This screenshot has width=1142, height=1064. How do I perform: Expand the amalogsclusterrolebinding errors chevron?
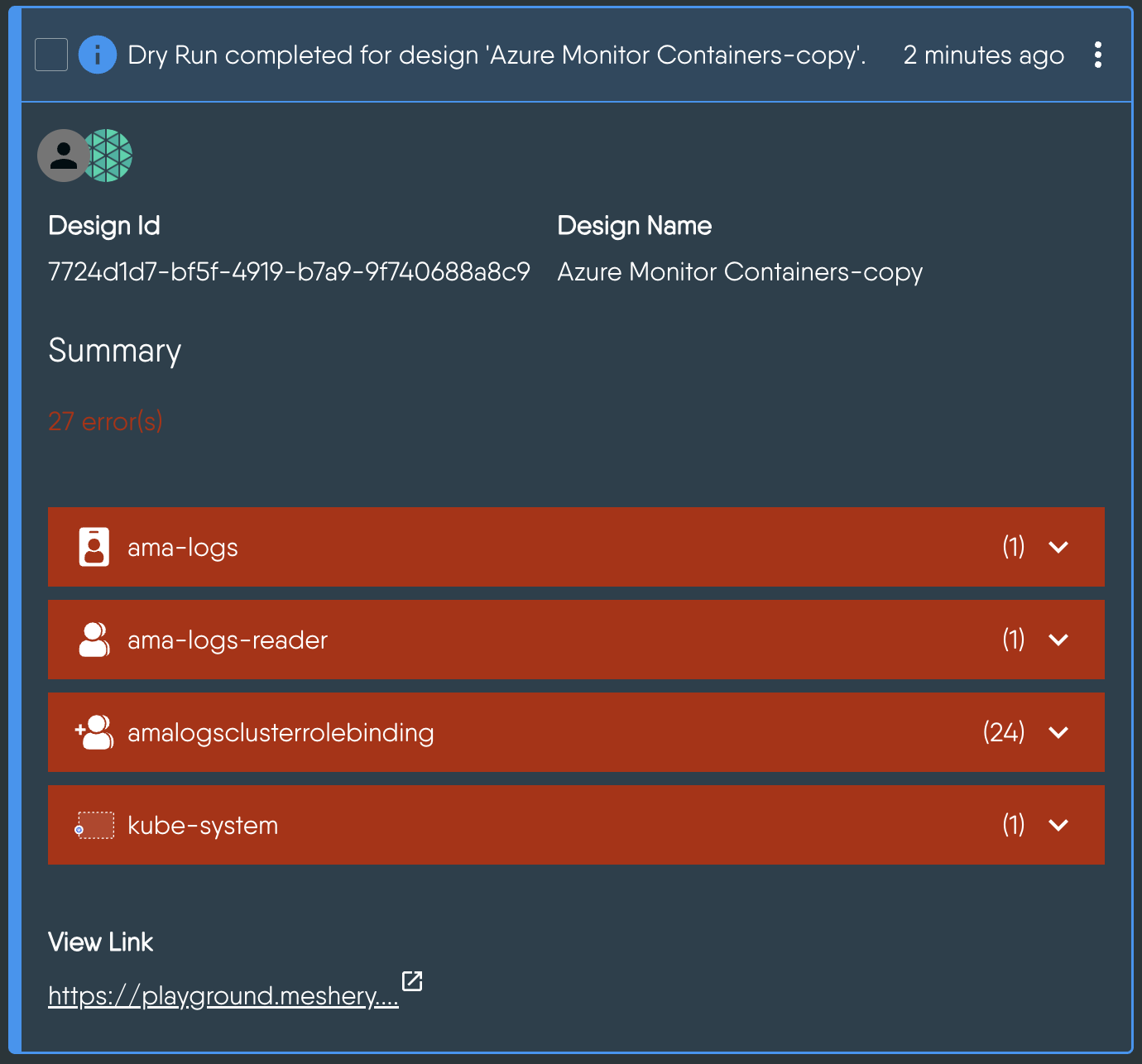coord(1058,732)
